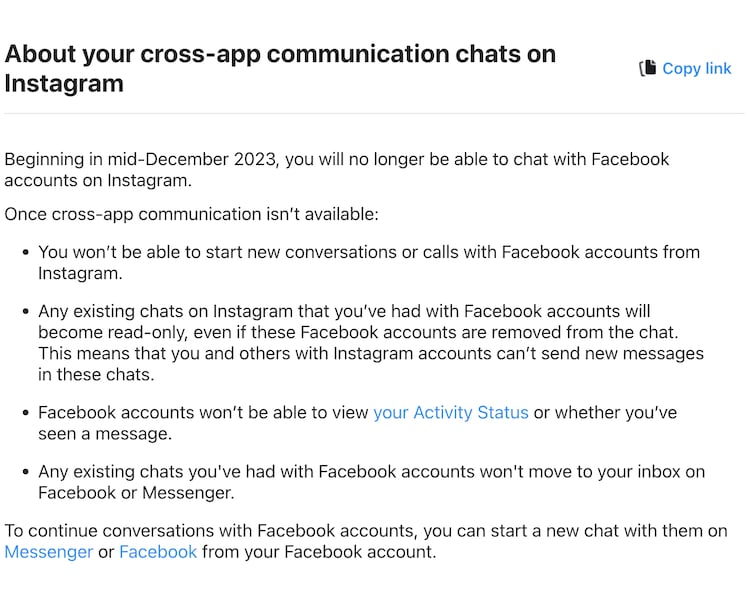Click the bullet dot before "Any existing chats on Instagram"
The height and width of the screenshot is (589, 750).
[25, 312]
